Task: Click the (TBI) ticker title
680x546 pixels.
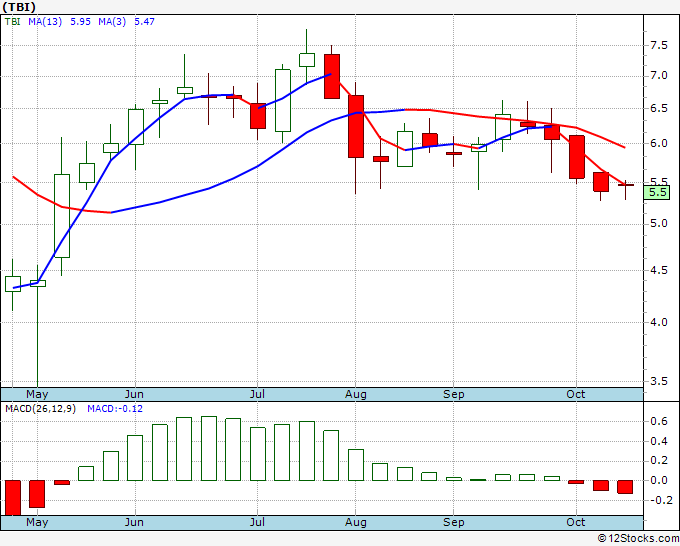Action: (x=19, y=7)
